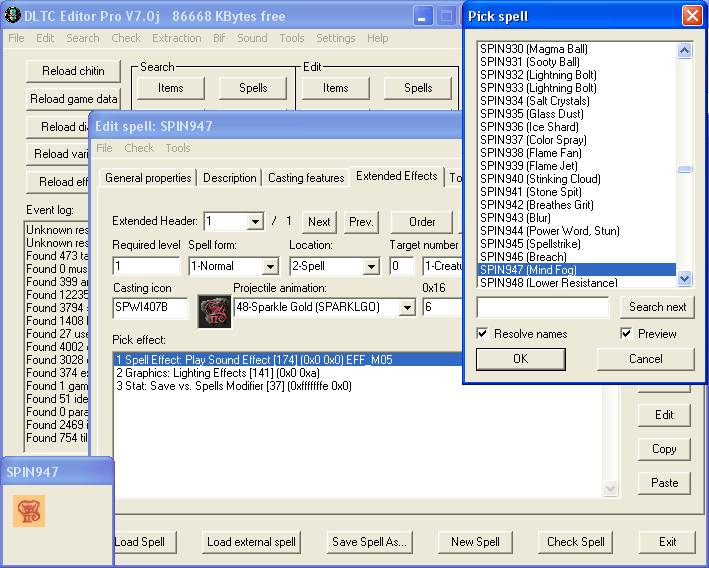Open the Location dropdown
Viewport: 709px width, 568px height.
pos(371,266)
